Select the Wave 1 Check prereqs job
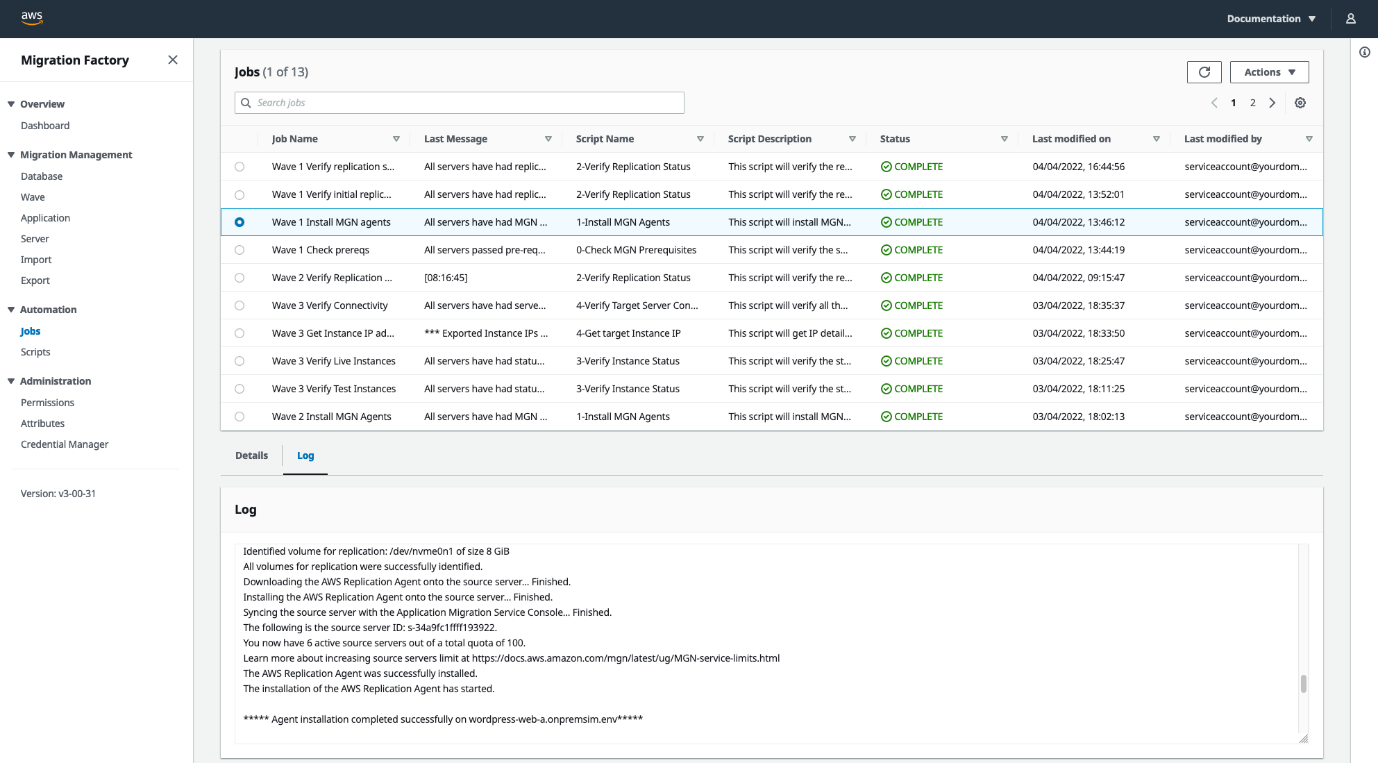This screenshot has height=763, width=1378. pyautogui.click(x=239, y=249)
